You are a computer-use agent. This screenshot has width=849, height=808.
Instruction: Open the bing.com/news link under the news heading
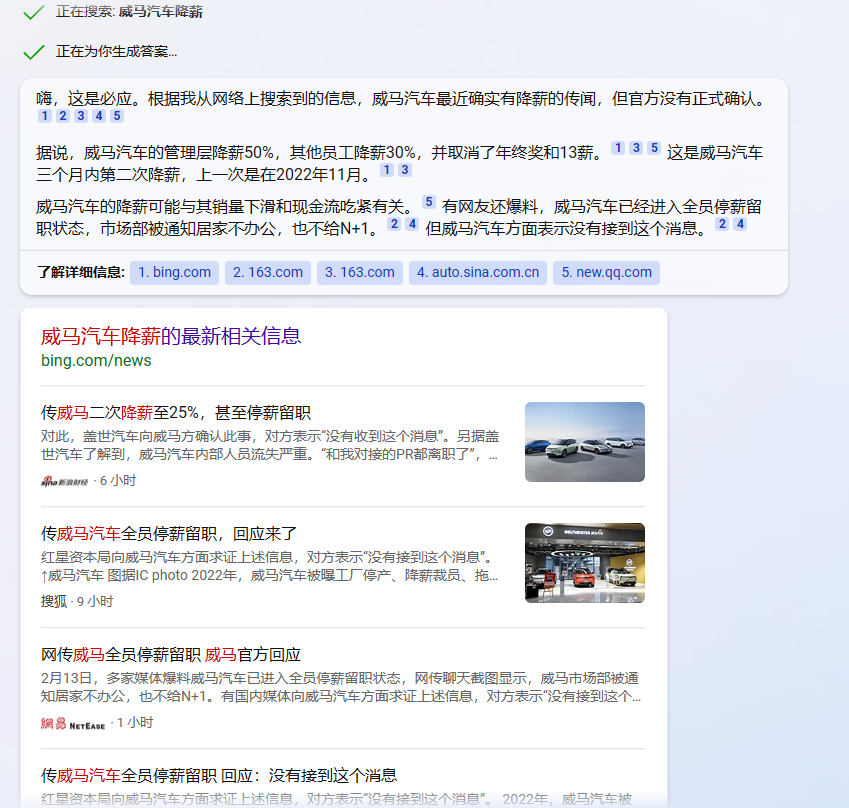coord(95,361)
